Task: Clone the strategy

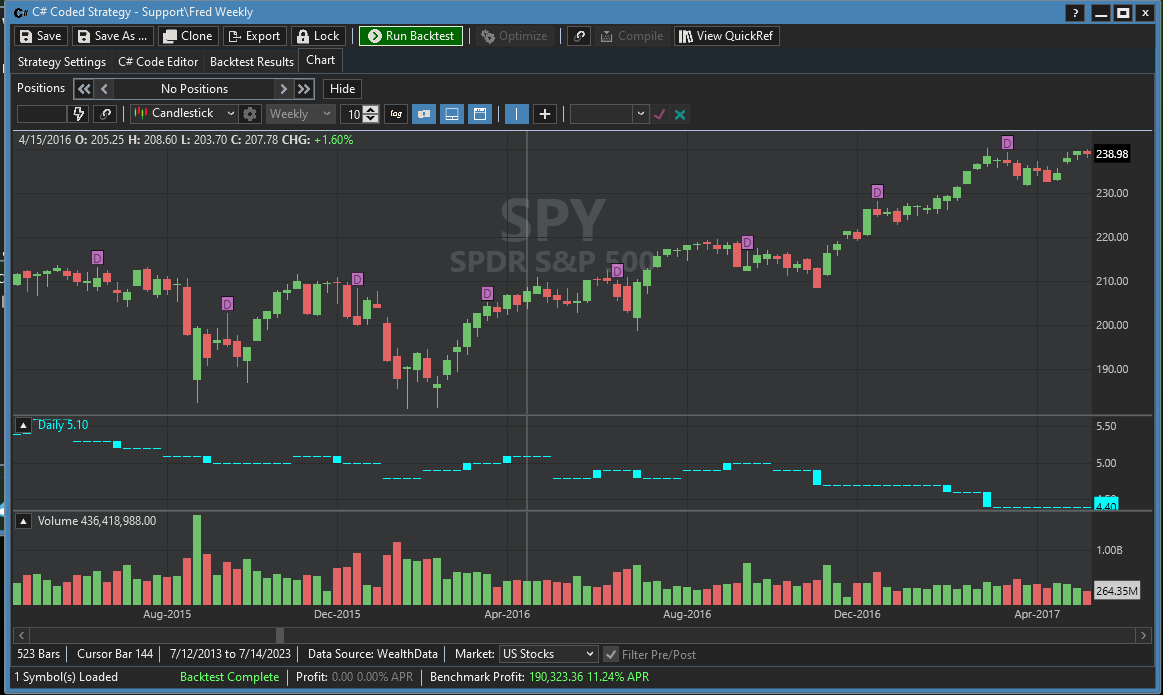Action: 188,36
